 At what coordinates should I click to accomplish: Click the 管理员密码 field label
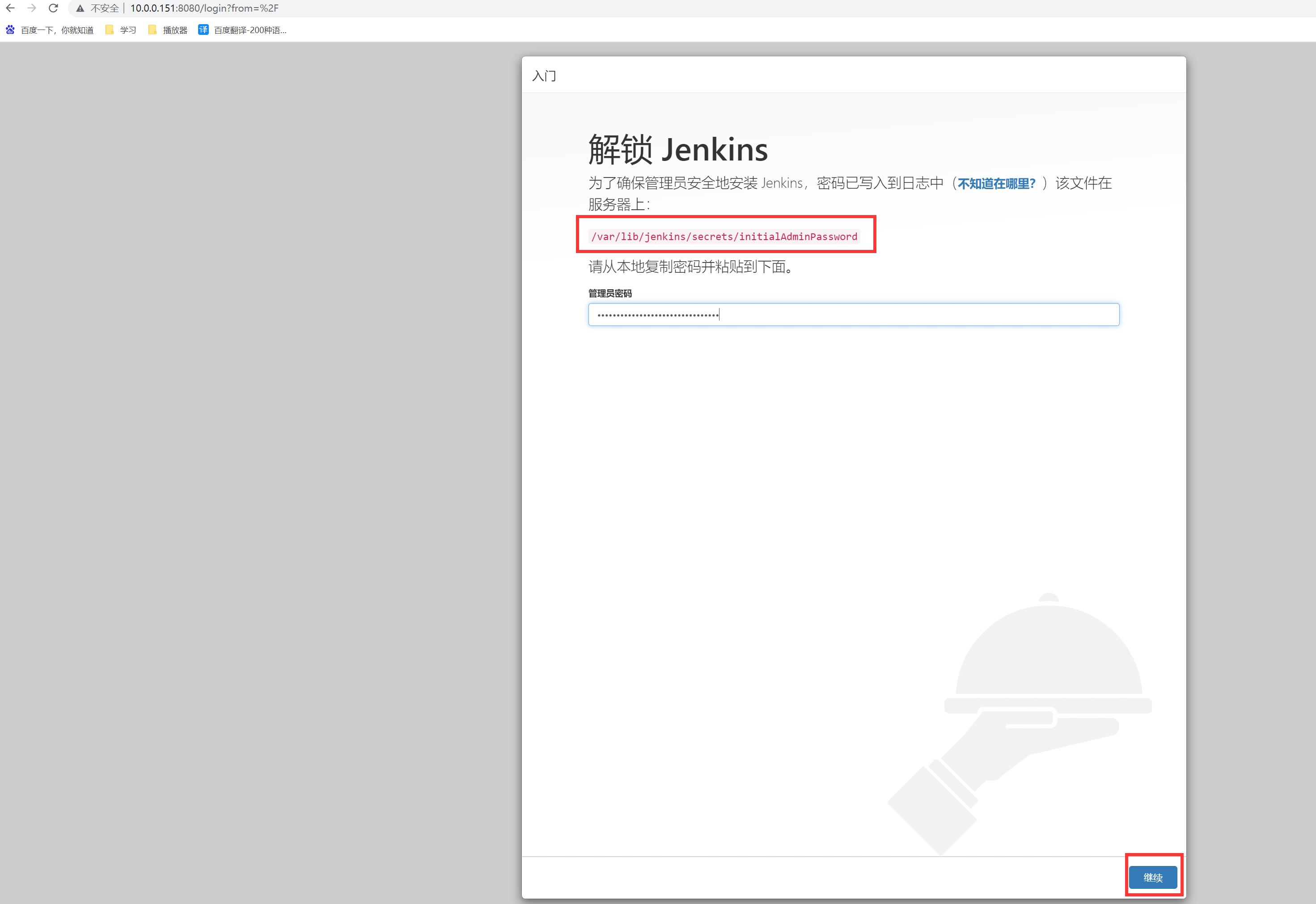click(610, 293)
